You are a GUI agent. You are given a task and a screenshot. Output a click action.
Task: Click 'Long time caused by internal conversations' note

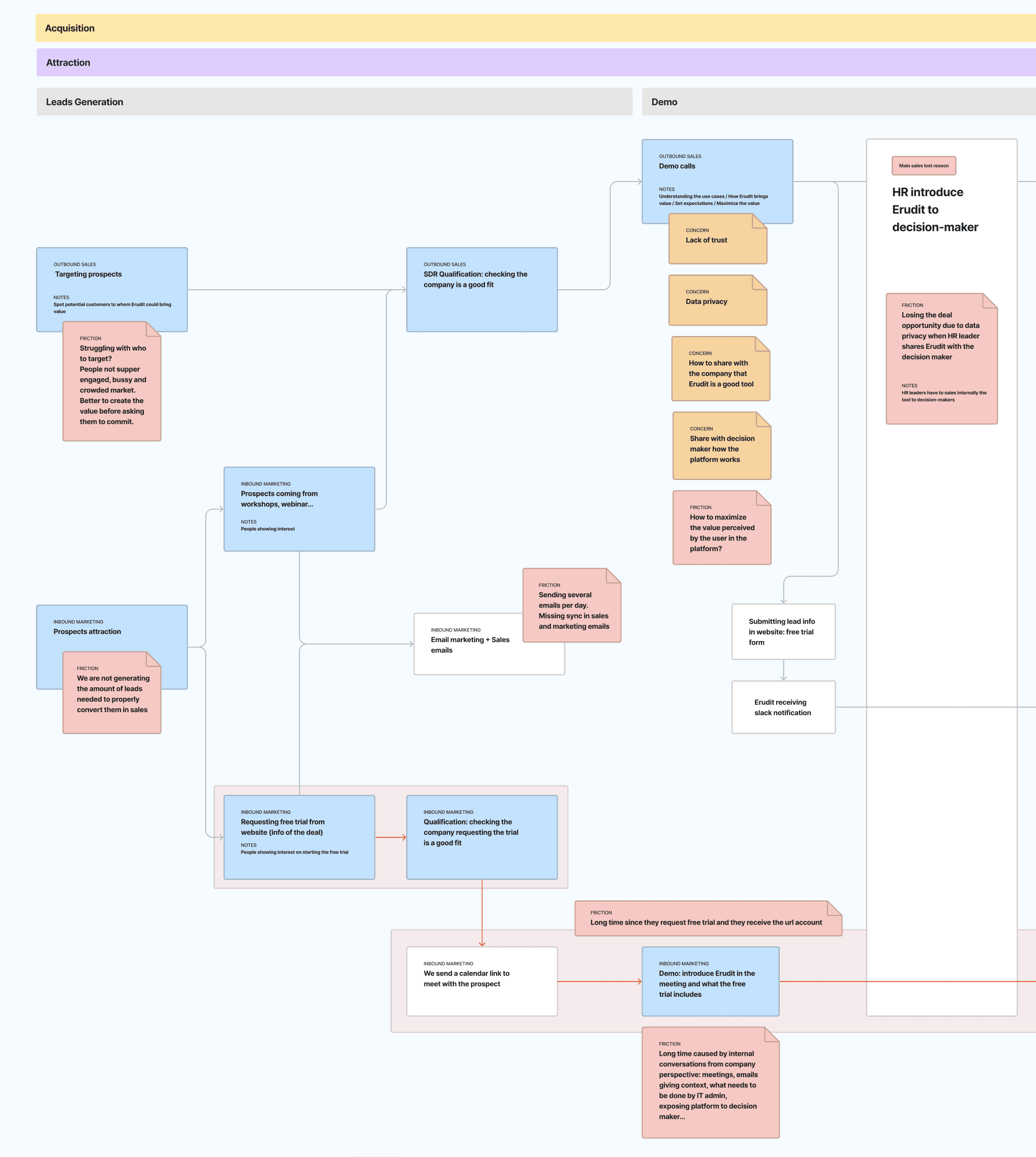click(x=710, y=1082)
